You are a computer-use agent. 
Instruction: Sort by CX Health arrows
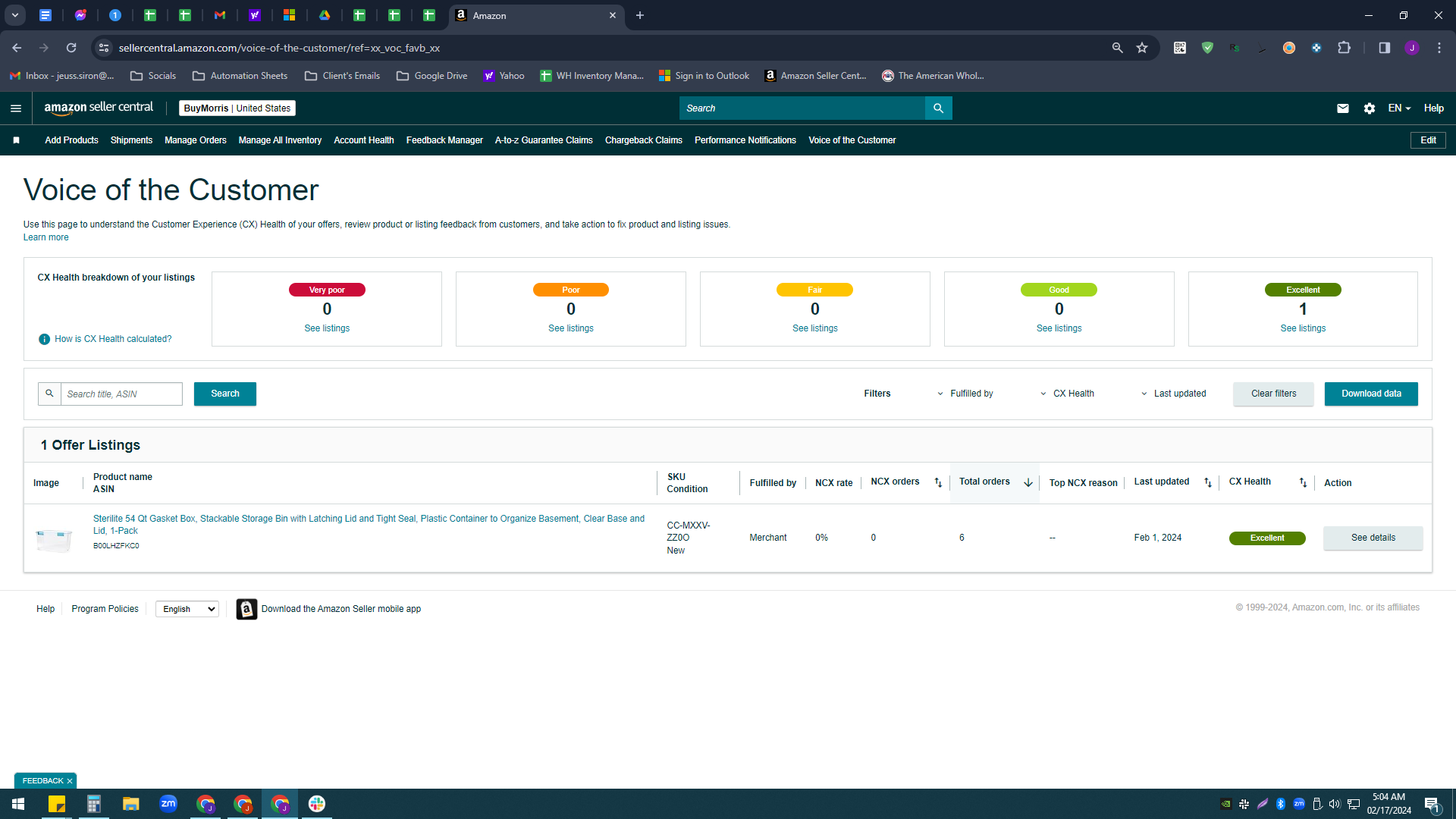click(1303, 482)
